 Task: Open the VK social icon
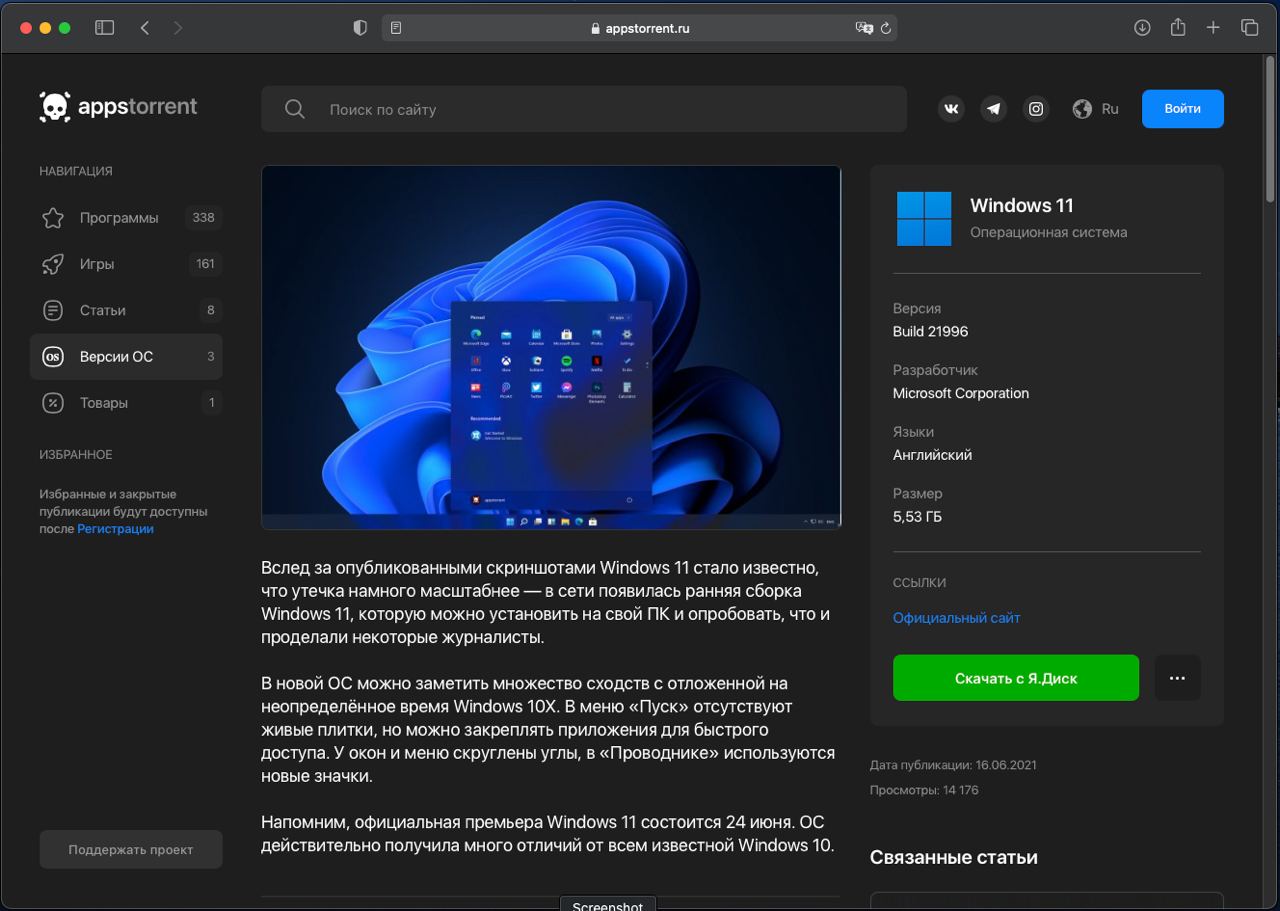(951, 109)
